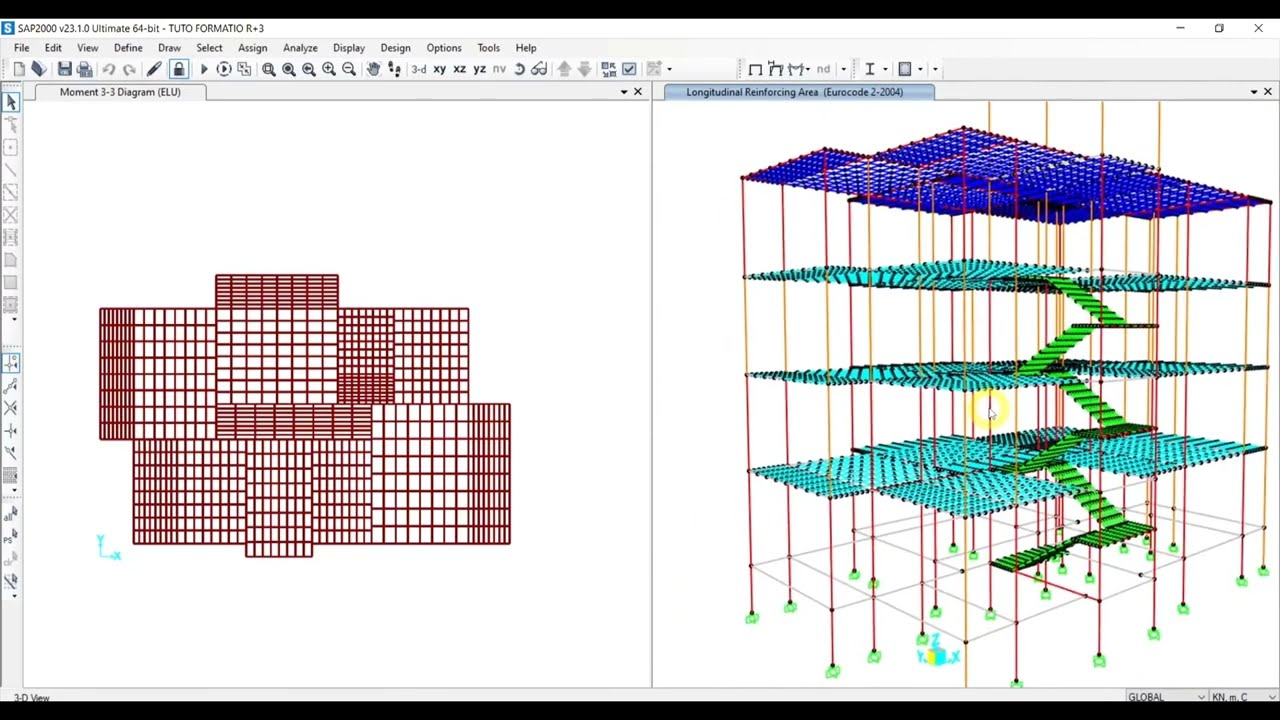Zoom out one step with minus magnifier
The width and height of the screenshot is (1280, 720).
point(349,69)
